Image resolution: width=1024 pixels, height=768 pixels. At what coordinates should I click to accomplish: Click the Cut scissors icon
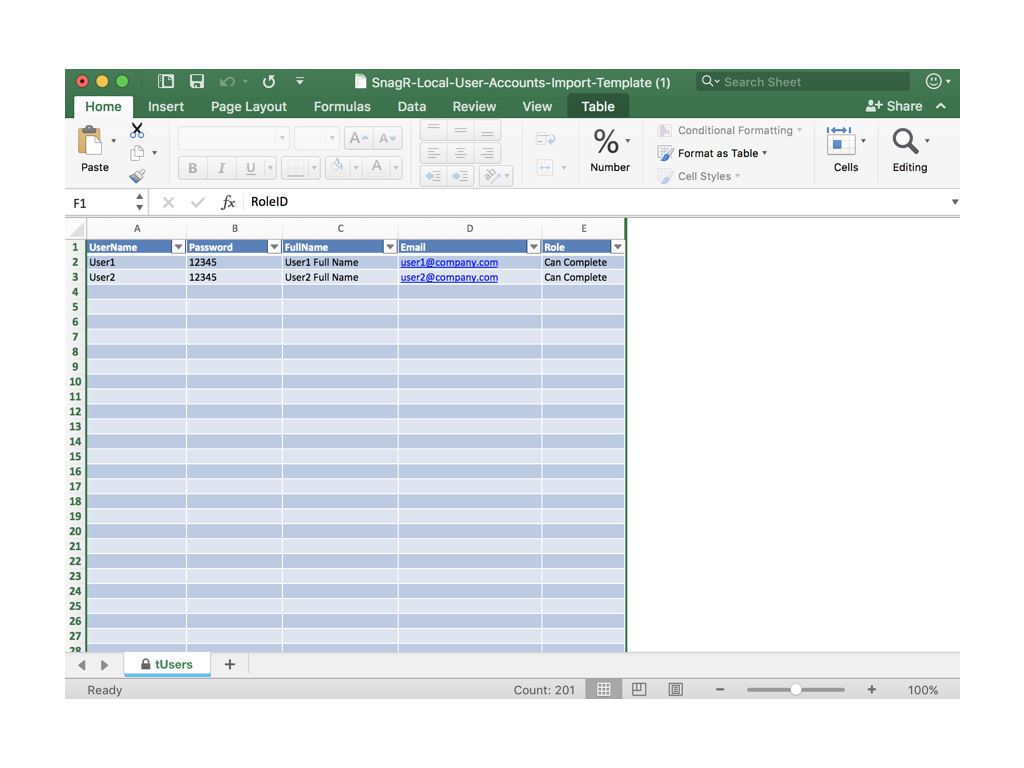pos(136,131)
